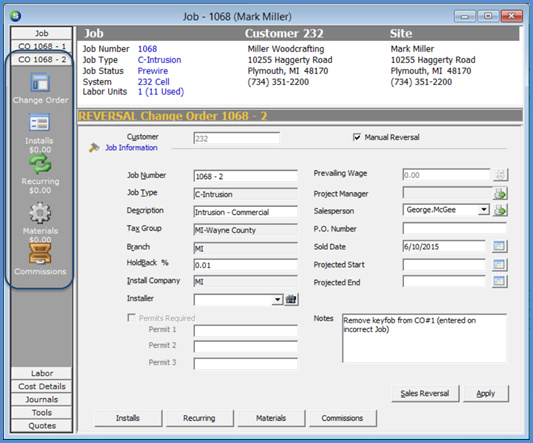Open the Projected End calendar picker
The width and height of the screenshot is (533, 443).
point(499,282)
